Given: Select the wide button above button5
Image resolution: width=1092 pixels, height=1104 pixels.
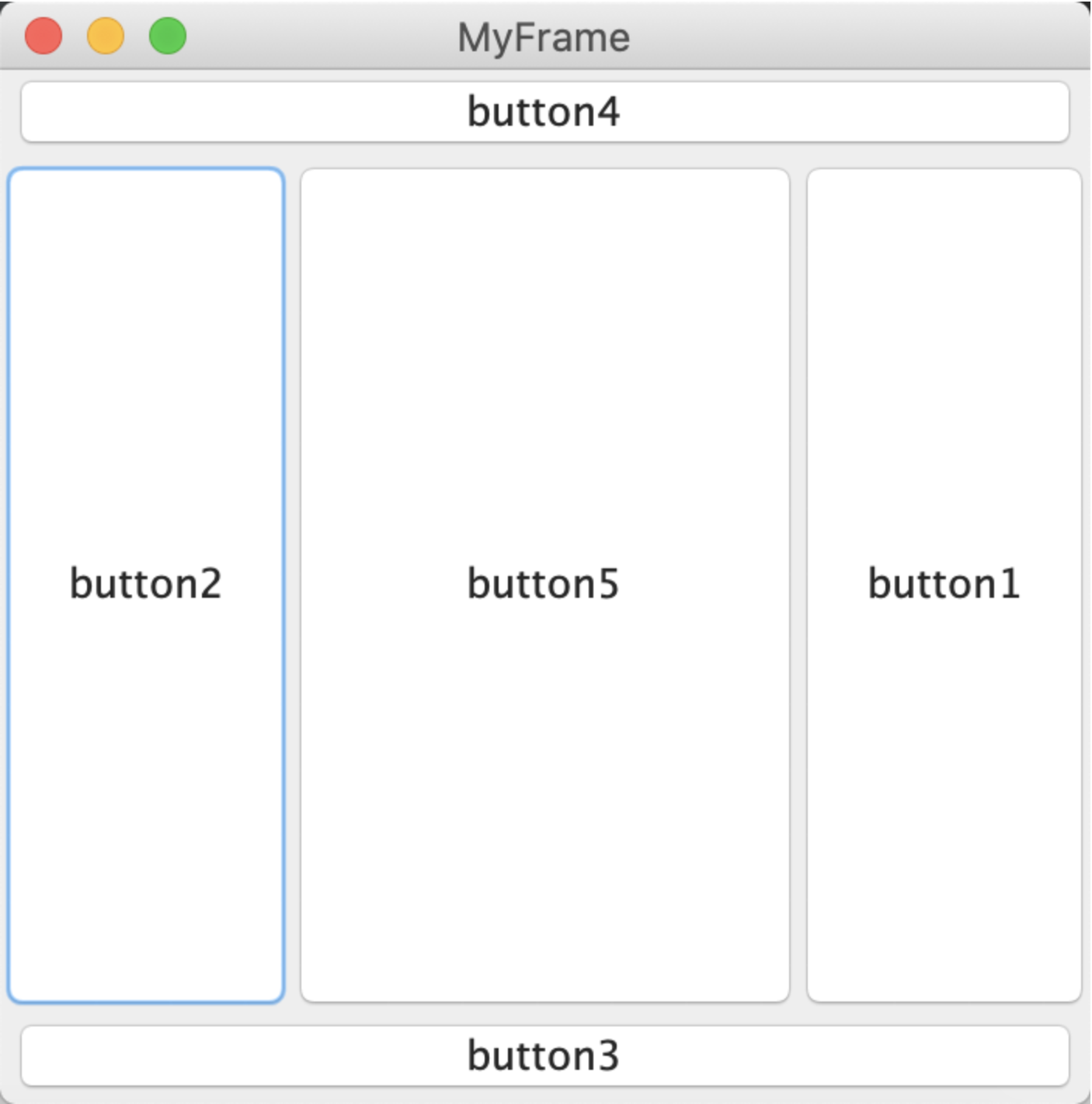Looking at the screenshot, I should (544, 112).
